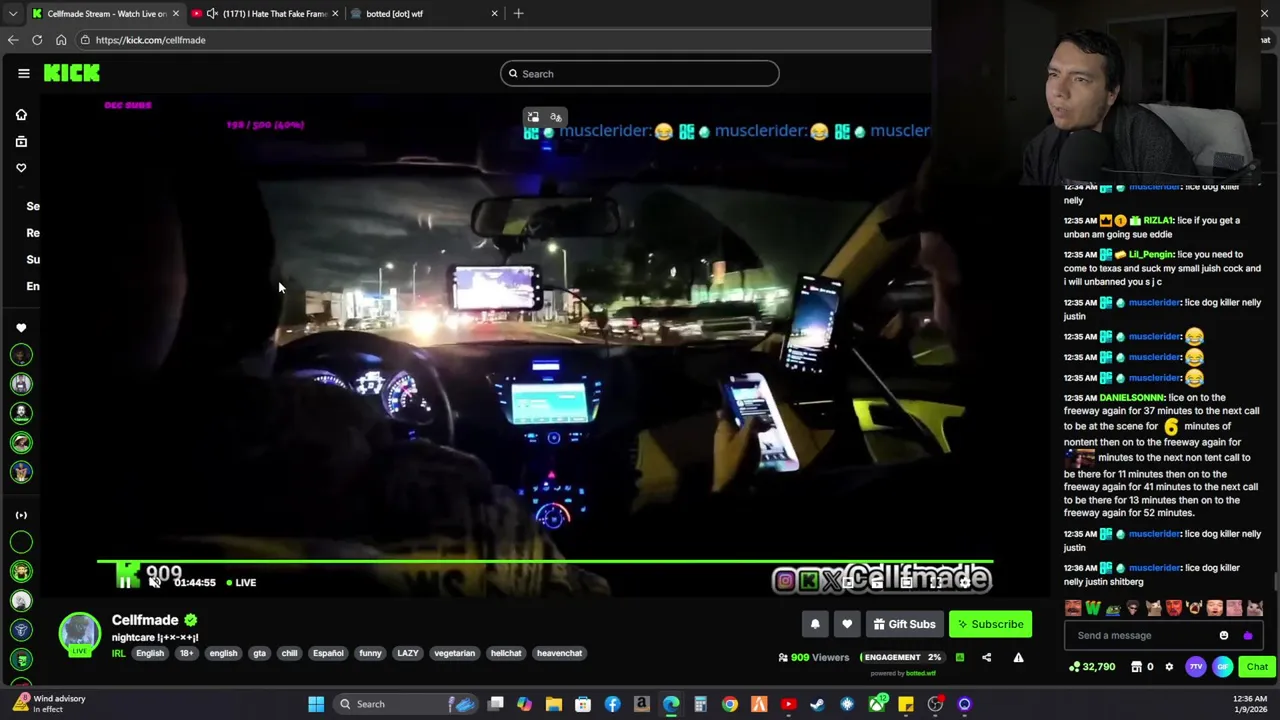Go back in the browser
The width and height of the screenshot is (1280, 720).
coord(13,40)
